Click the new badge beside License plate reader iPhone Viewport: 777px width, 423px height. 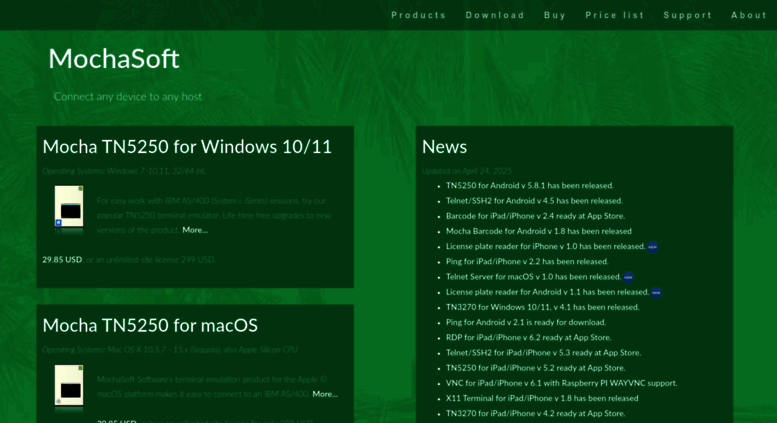653,247
